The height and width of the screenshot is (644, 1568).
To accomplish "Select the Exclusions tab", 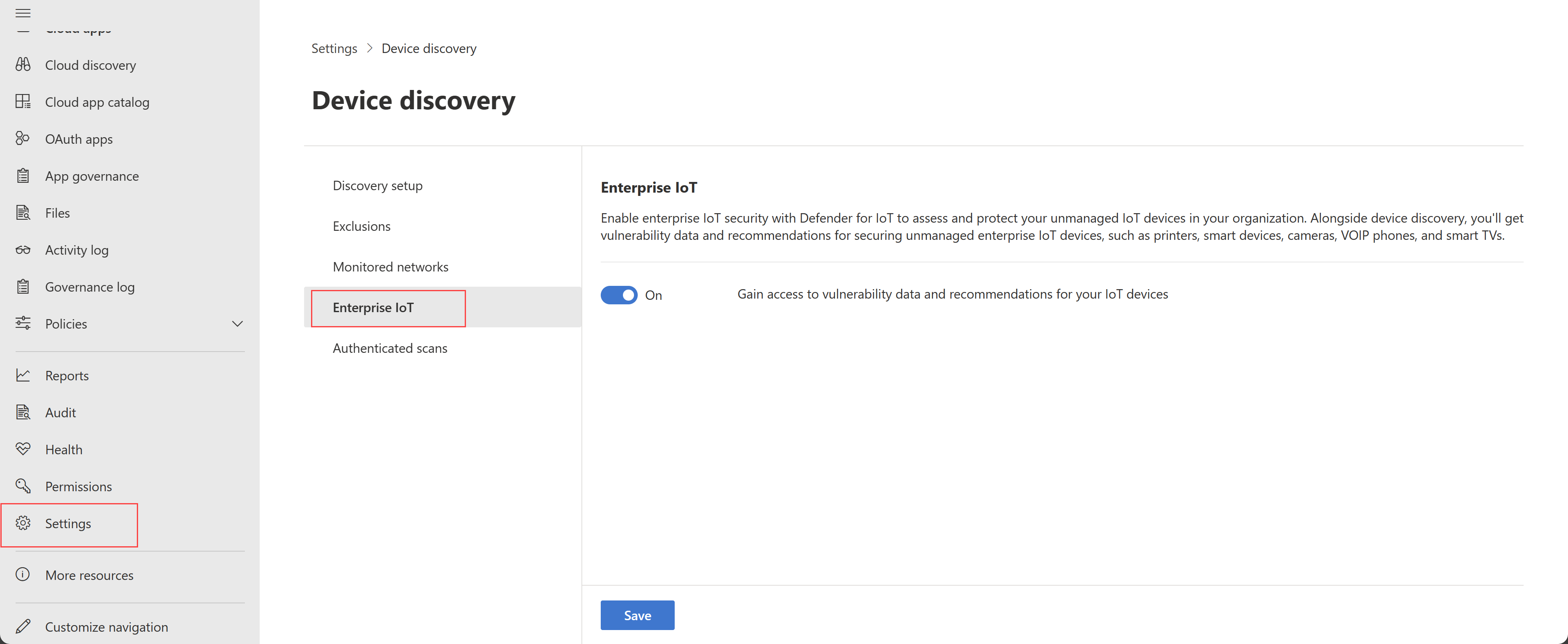I will tap(362, 226).
